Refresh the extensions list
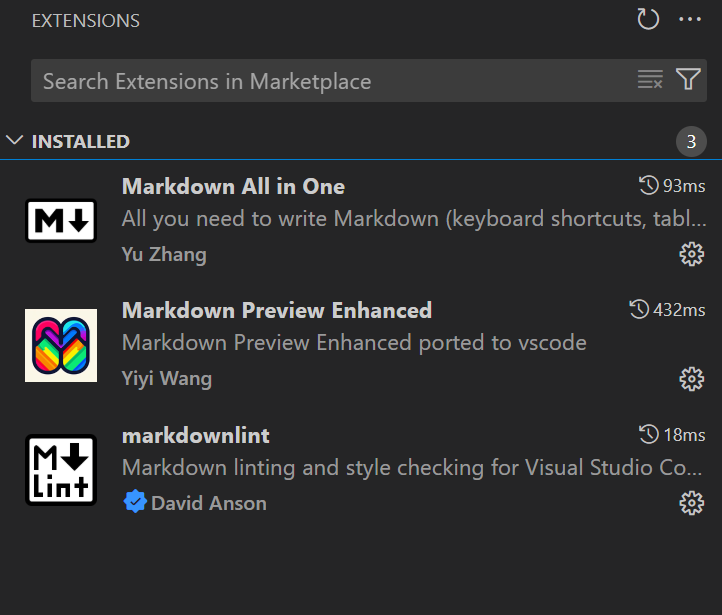The width and height of the screenshot is (722, 615). [648, 20]
